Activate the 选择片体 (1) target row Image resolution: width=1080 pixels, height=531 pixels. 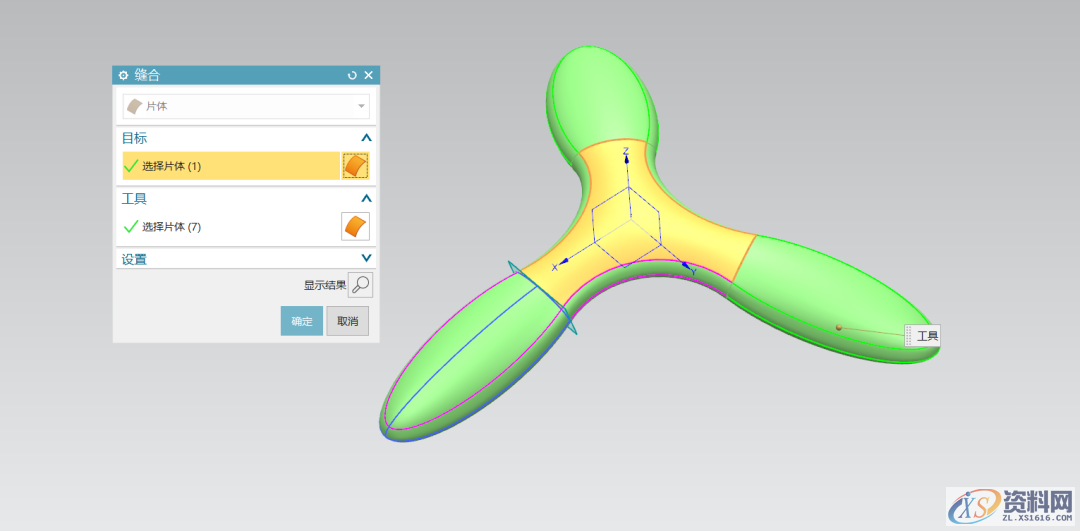pyautogui.click(x=230, y=166)
